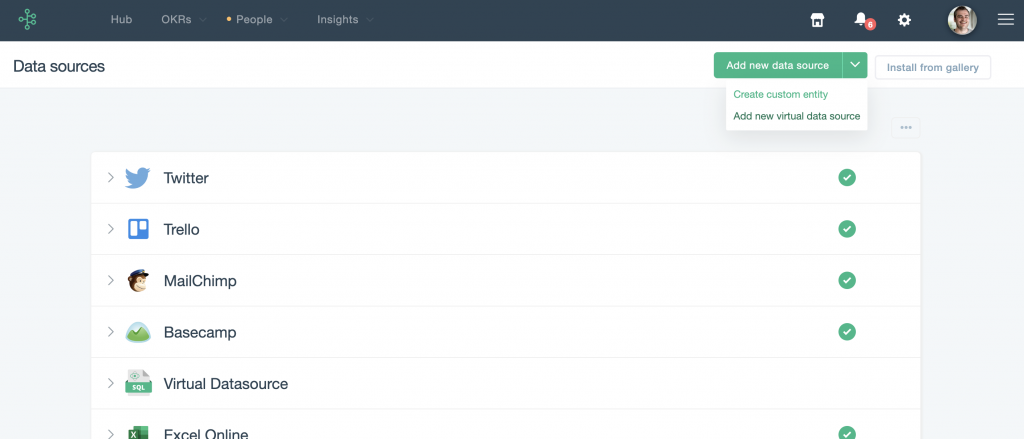The image size is (1024, 439).
Task: Click the Basecamp data source name
Action: coord(200,333)
